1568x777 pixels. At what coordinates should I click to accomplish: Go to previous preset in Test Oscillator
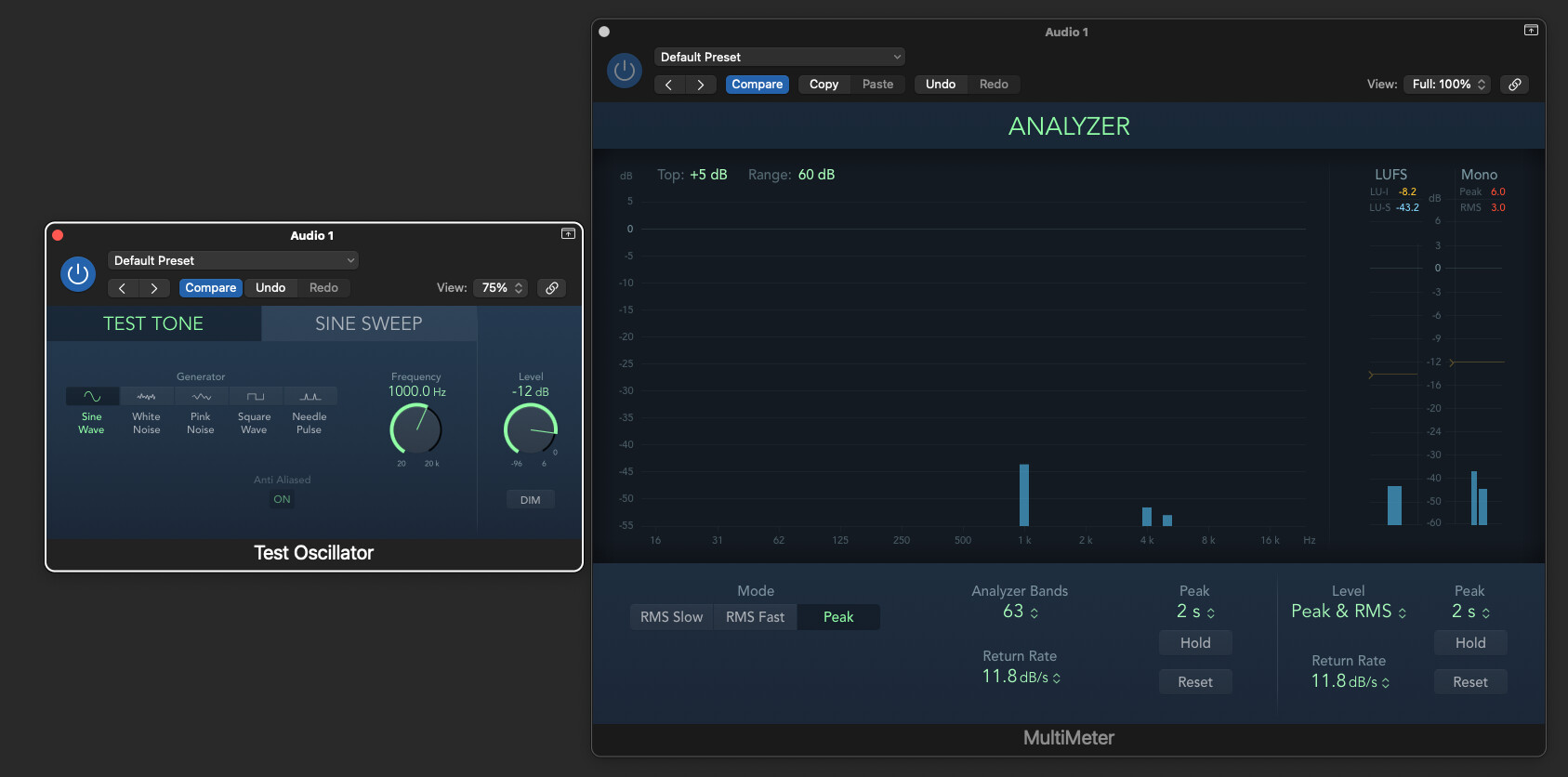coord(122,288)
